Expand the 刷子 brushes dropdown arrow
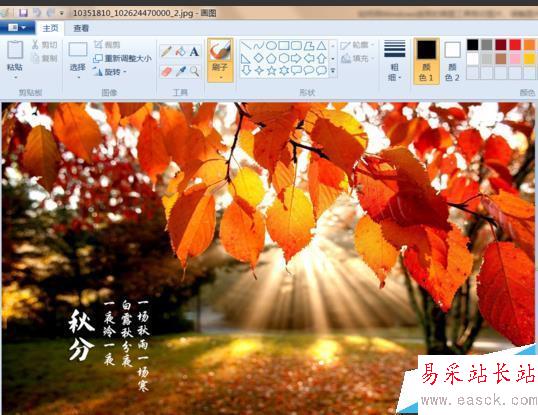 [x=220, y=77]
